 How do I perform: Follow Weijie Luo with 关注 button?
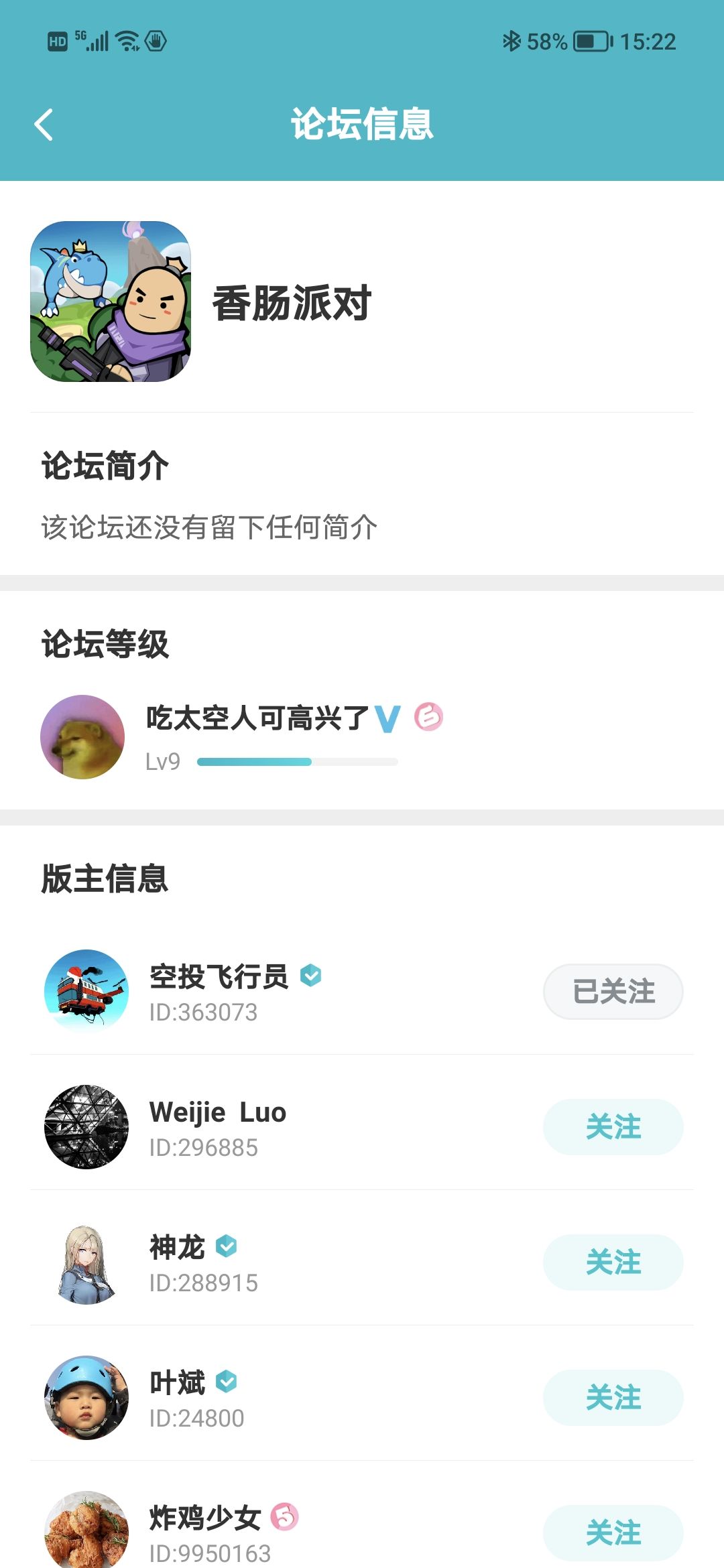point(613,1127)
